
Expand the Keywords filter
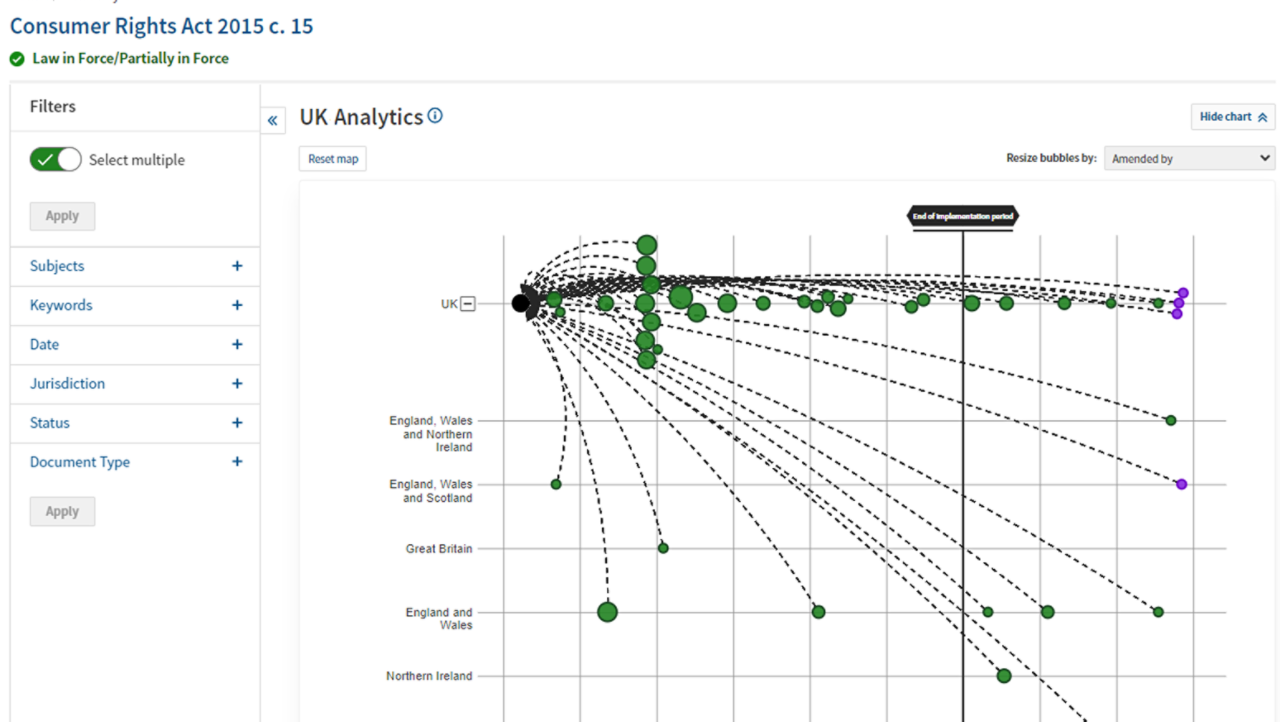tap(237, 305)
